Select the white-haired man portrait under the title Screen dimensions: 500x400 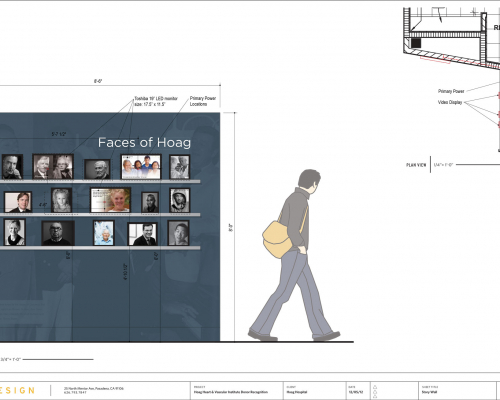pyautogui.click(x=97, y=169)
